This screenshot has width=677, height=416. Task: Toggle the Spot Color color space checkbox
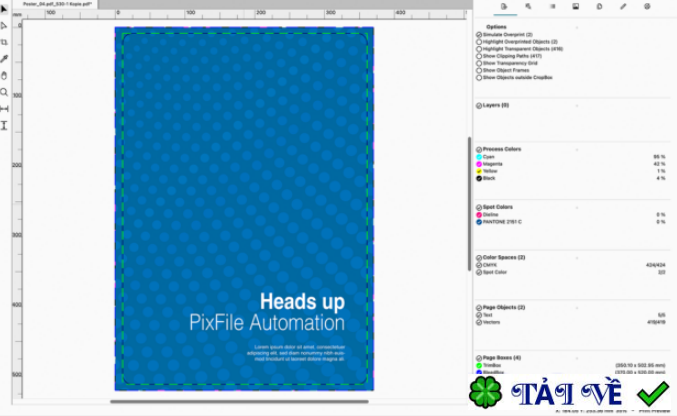[479, 272]
